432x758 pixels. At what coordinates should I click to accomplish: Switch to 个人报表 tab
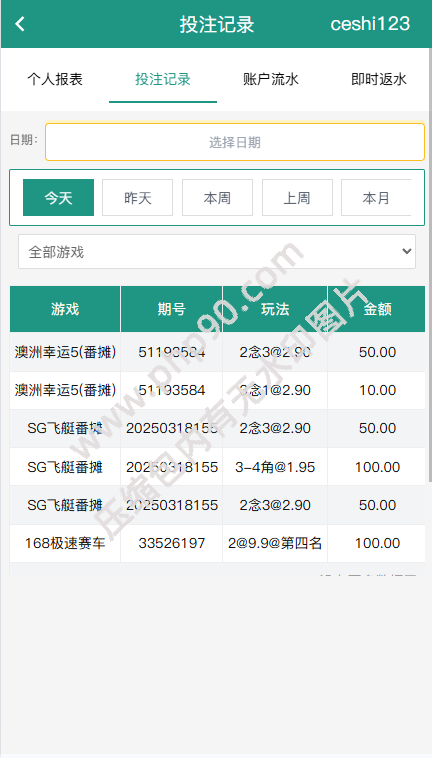pos(55,79)
